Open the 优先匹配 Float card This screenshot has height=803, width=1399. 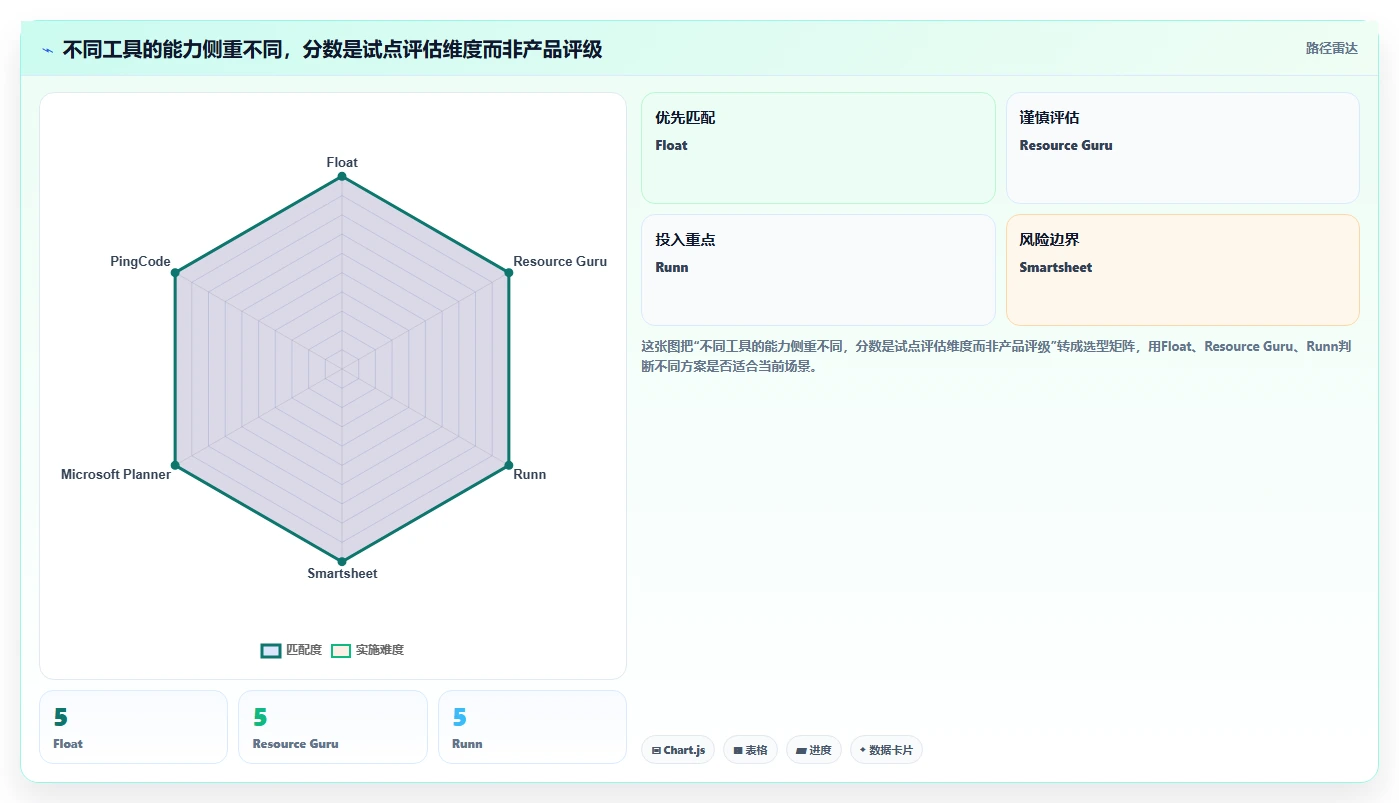pos(818,148)
